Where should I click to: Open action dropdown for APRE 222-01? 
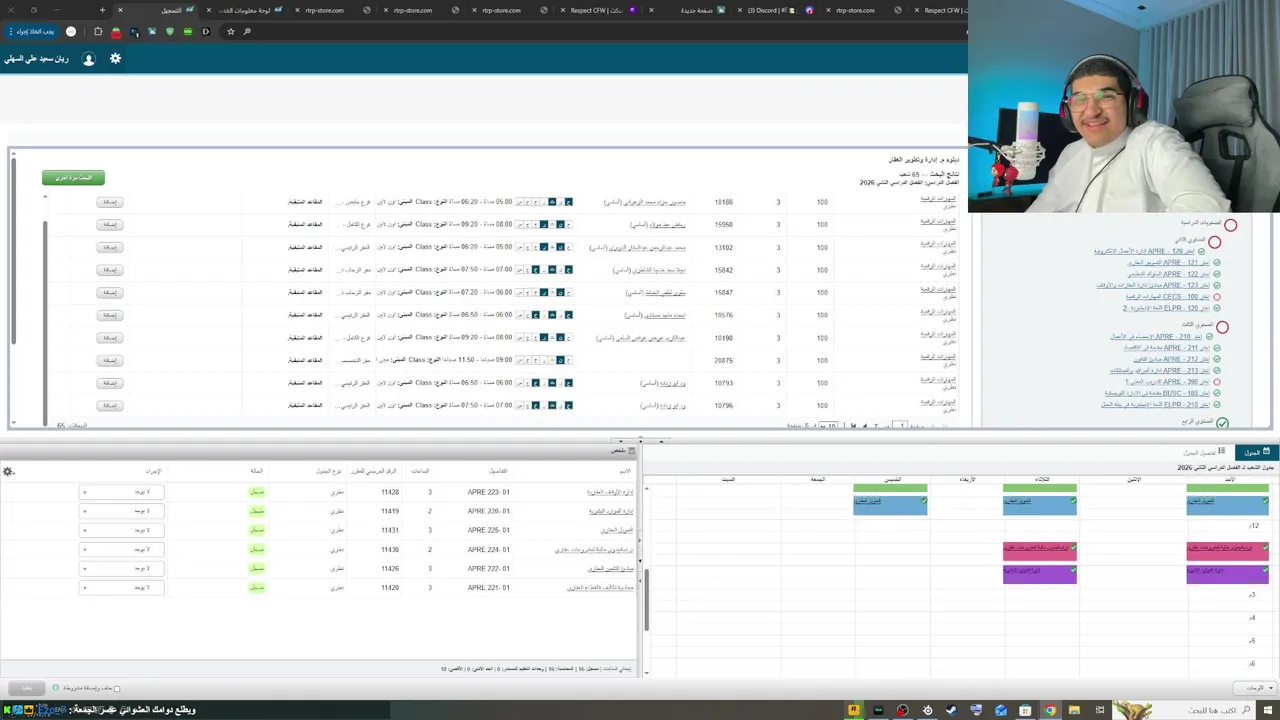click(121, 568)
